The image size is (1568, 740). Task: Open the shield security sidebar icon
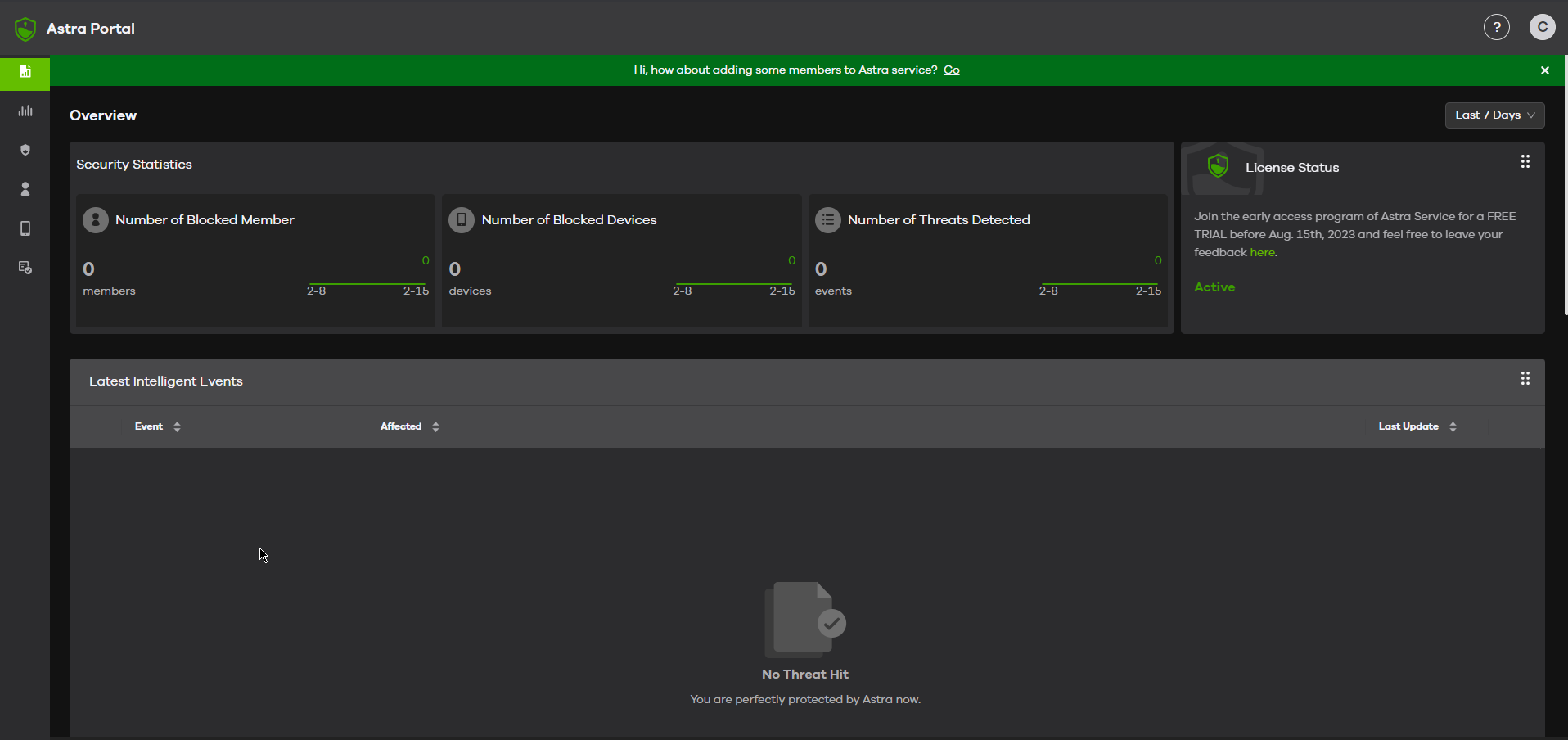(25, 150)
